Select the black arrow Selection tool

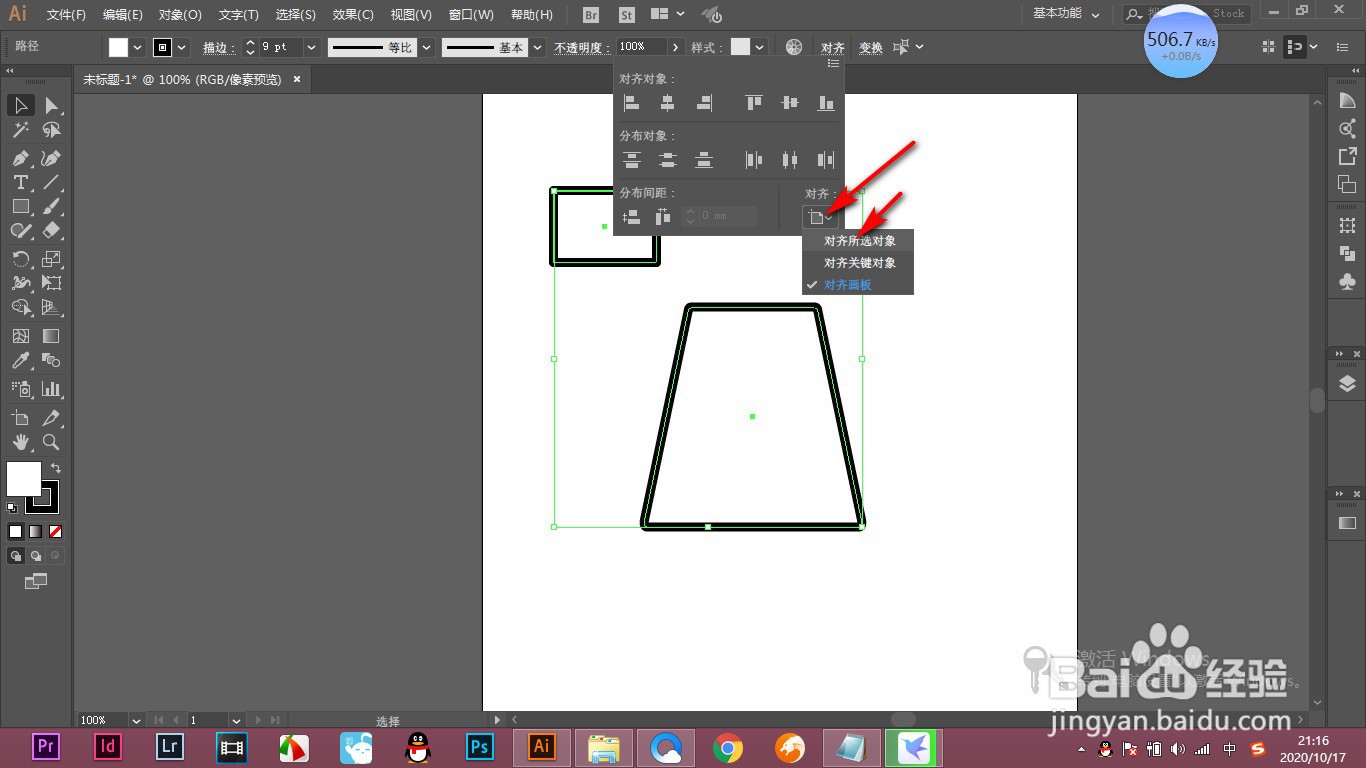(21, 105)
